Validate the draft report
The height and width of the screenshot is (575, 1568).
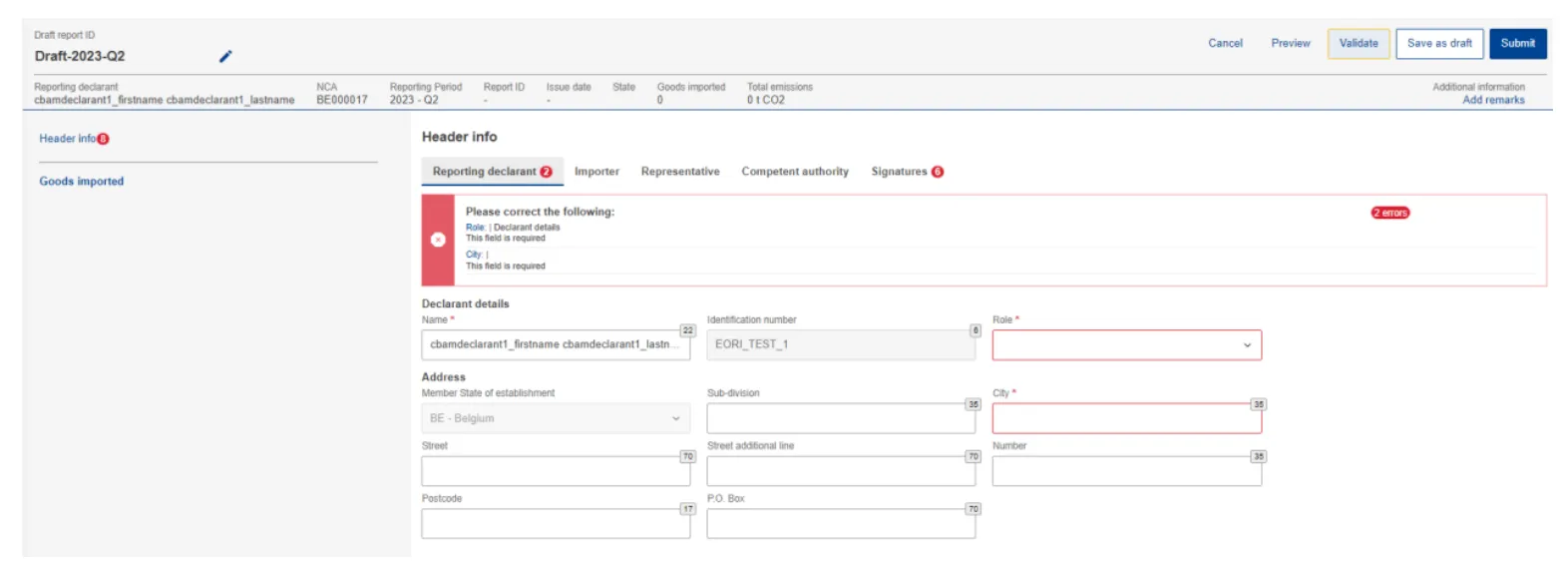(1359, 44)
